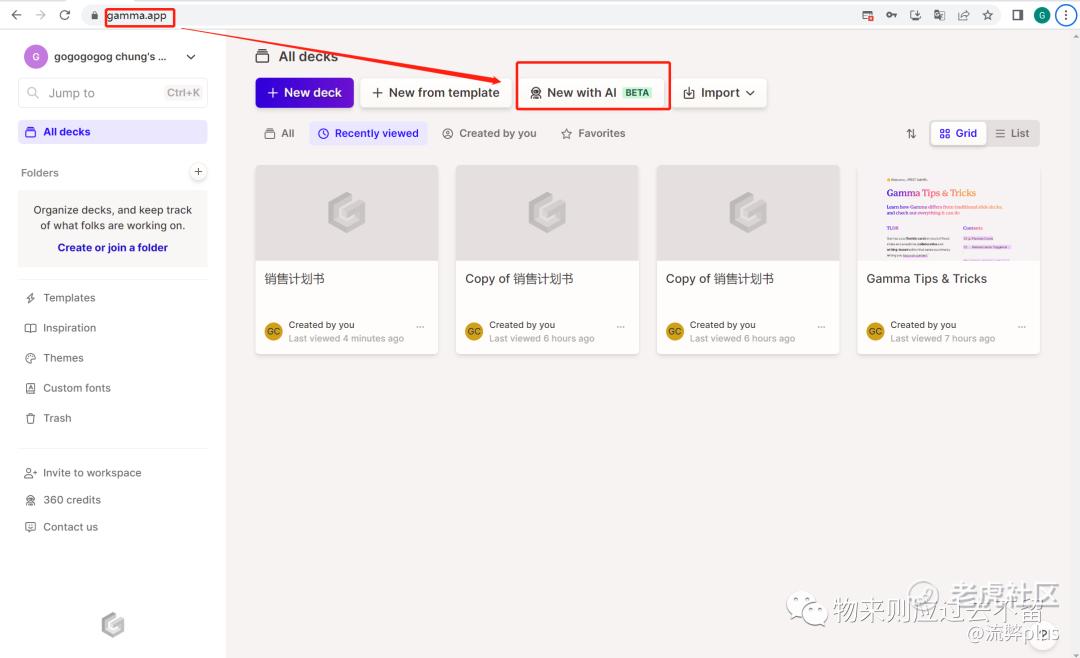
Task: Select the Created by you tab
Action: (489, 133)
